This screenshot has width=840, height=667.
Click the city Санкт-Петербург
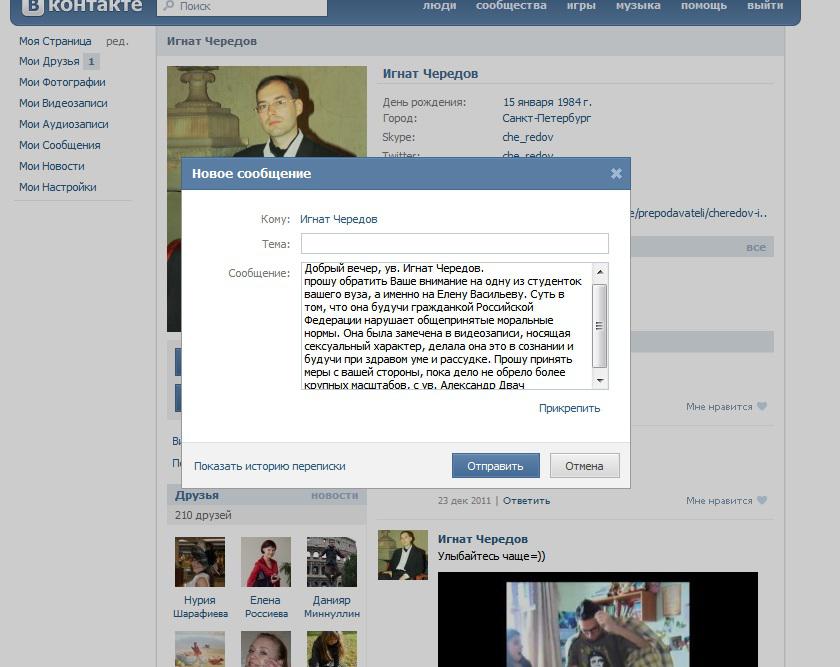(x=546, y=118)
